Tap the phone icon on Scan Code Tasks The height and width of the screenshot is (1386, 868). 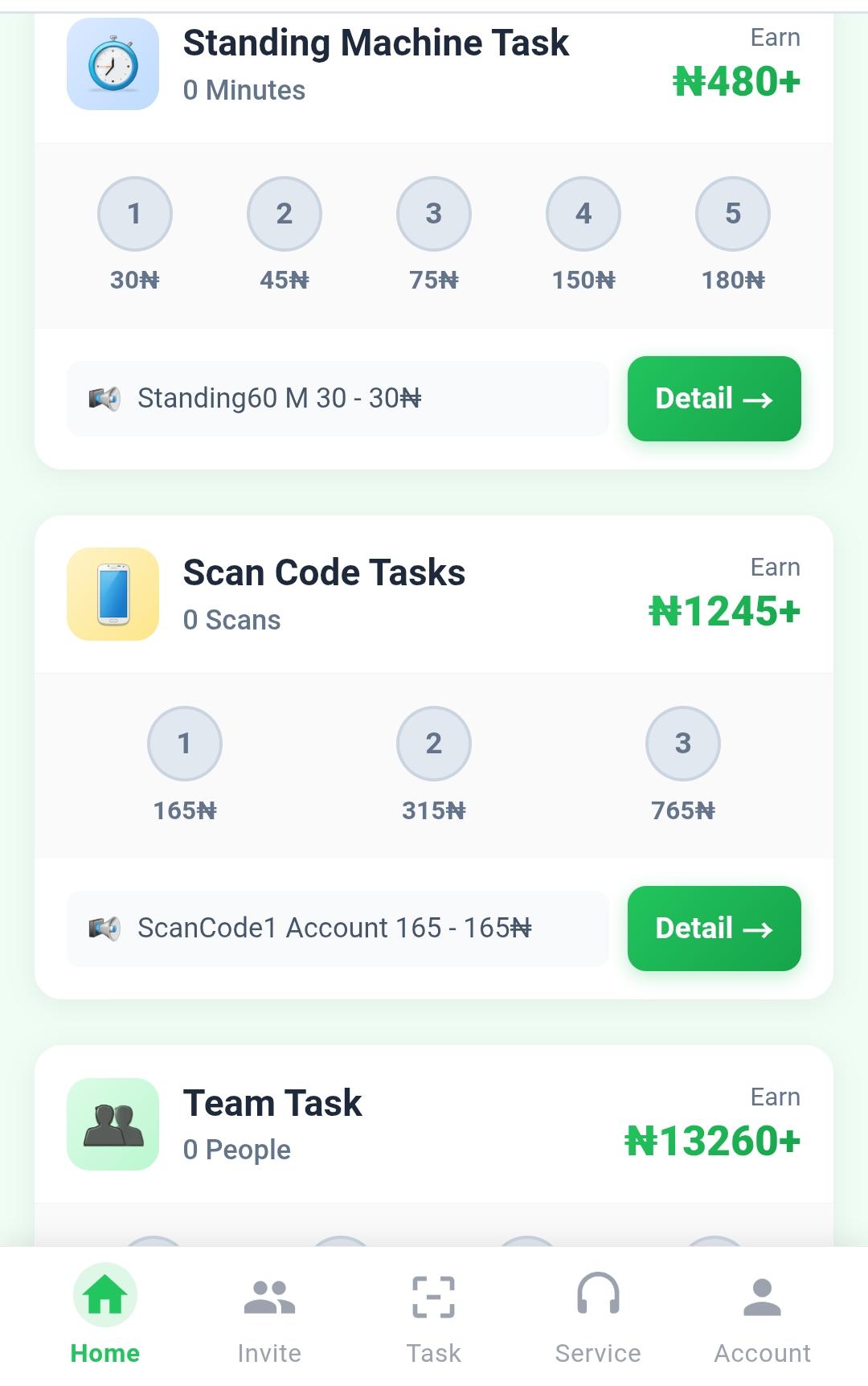113,593
